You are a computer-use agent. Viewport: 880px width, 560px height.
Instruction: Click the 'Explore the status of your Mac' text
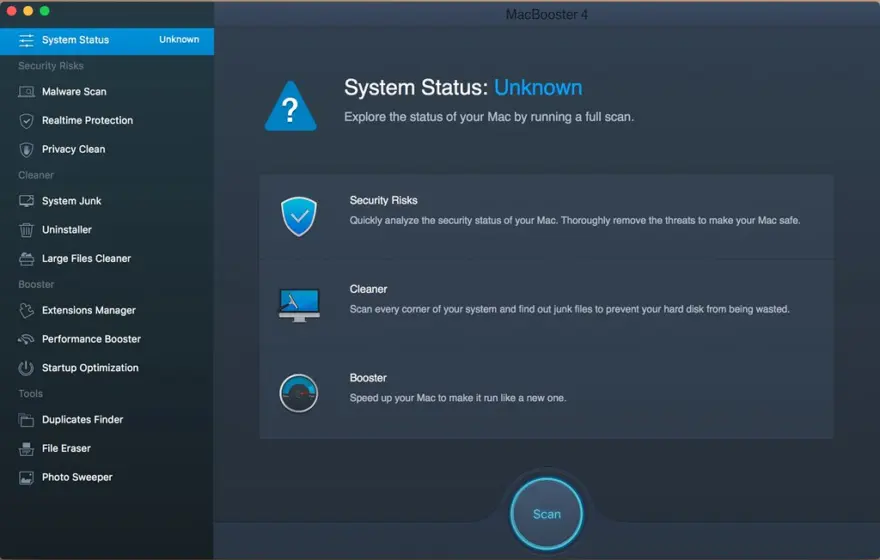click(489, 117)
